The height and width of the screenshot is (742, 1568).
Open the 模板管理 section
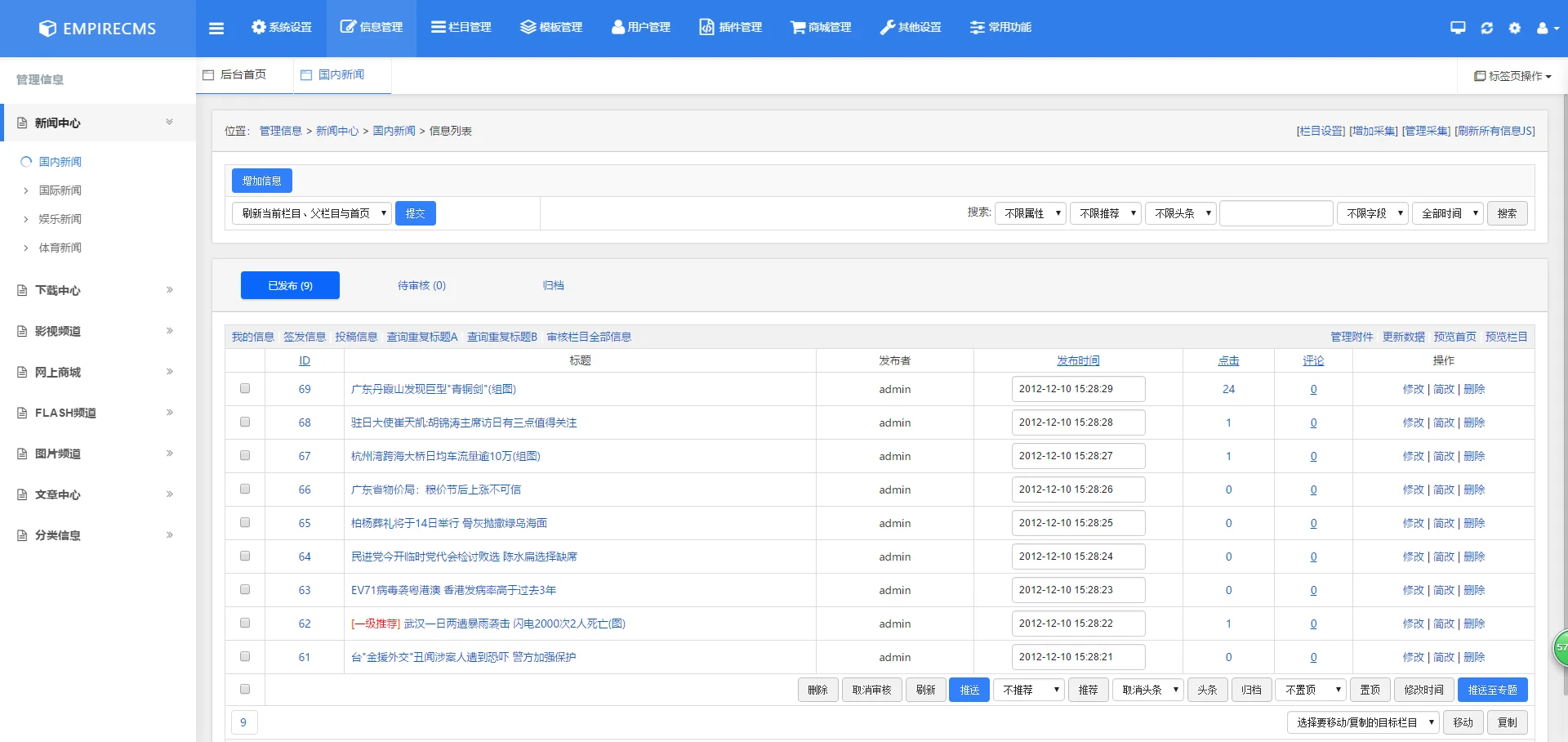(x=551, y=27)
